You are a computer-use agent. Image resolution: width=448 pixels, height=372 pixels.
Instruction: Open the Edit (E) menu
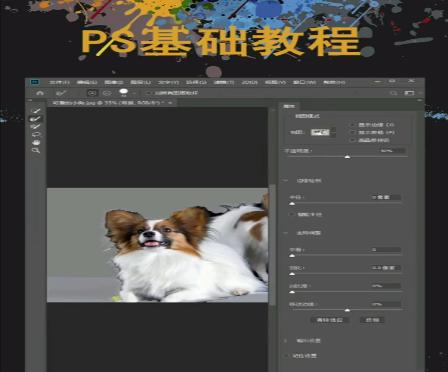coord(87,82)
